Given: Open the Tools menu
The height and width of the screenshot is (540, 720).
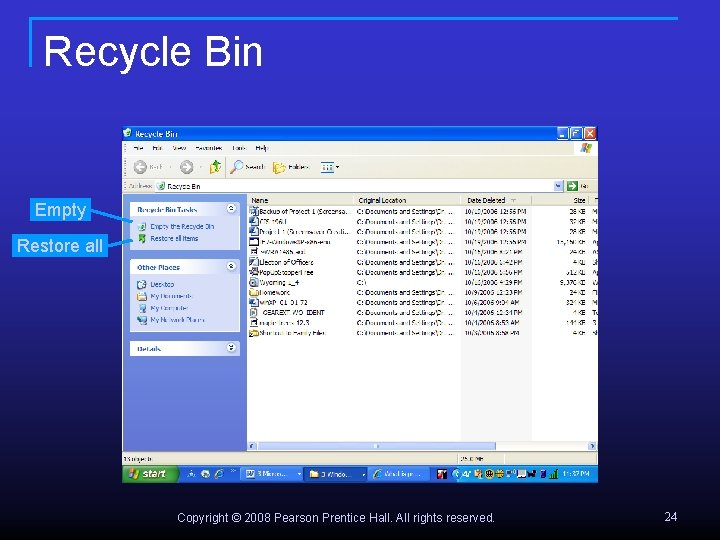Looking at the screenshot, I should 239,148.
